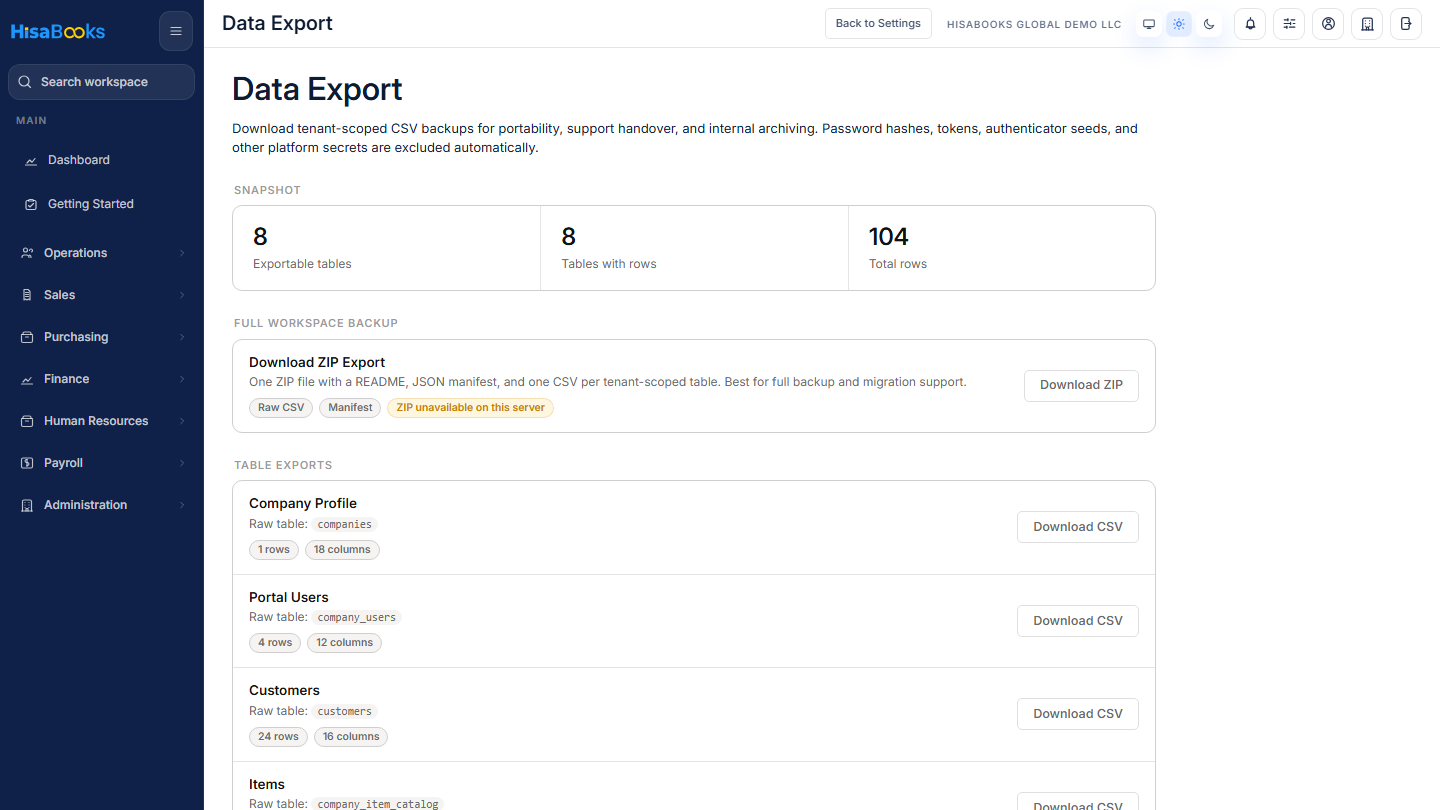Click the 4 rows badge

275,643
